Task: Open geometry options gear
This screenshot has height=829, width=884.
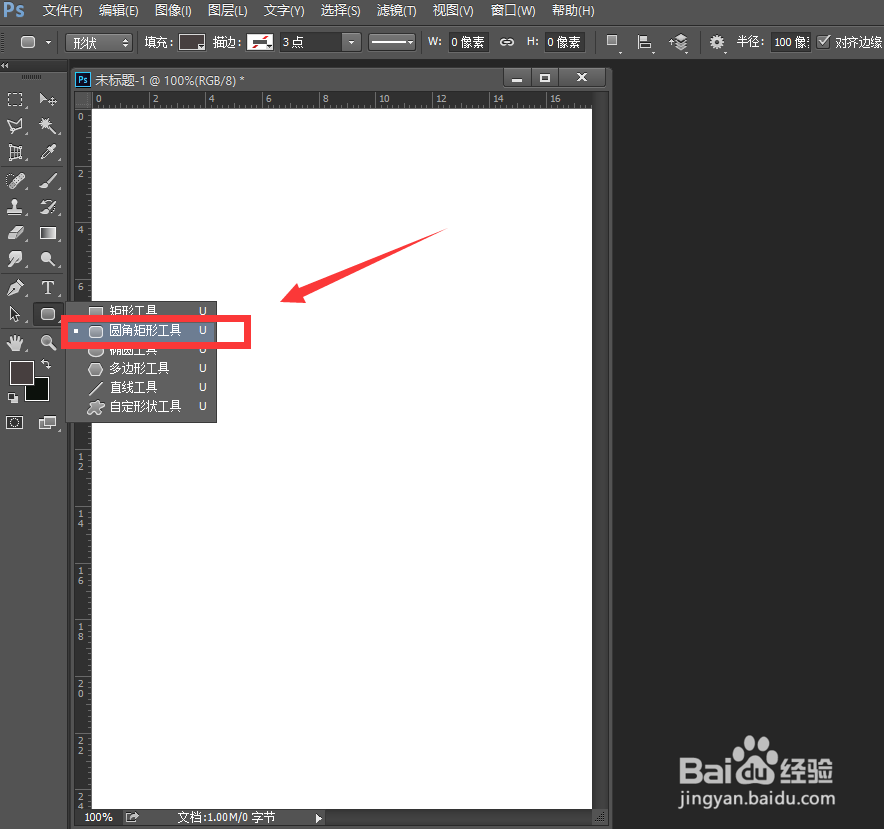Action: [717, 42]
